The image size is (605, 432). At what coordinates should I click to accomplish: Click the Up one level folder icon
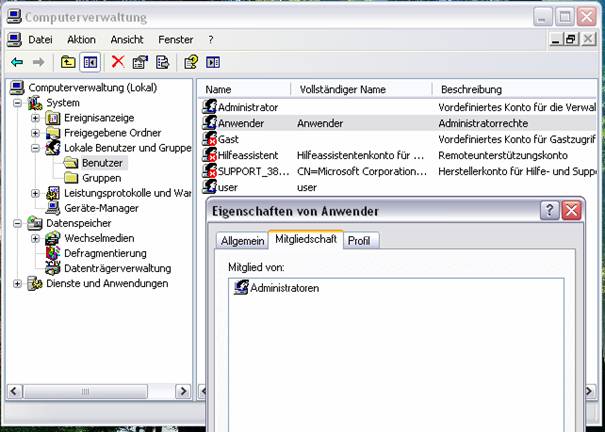(68, 62)
